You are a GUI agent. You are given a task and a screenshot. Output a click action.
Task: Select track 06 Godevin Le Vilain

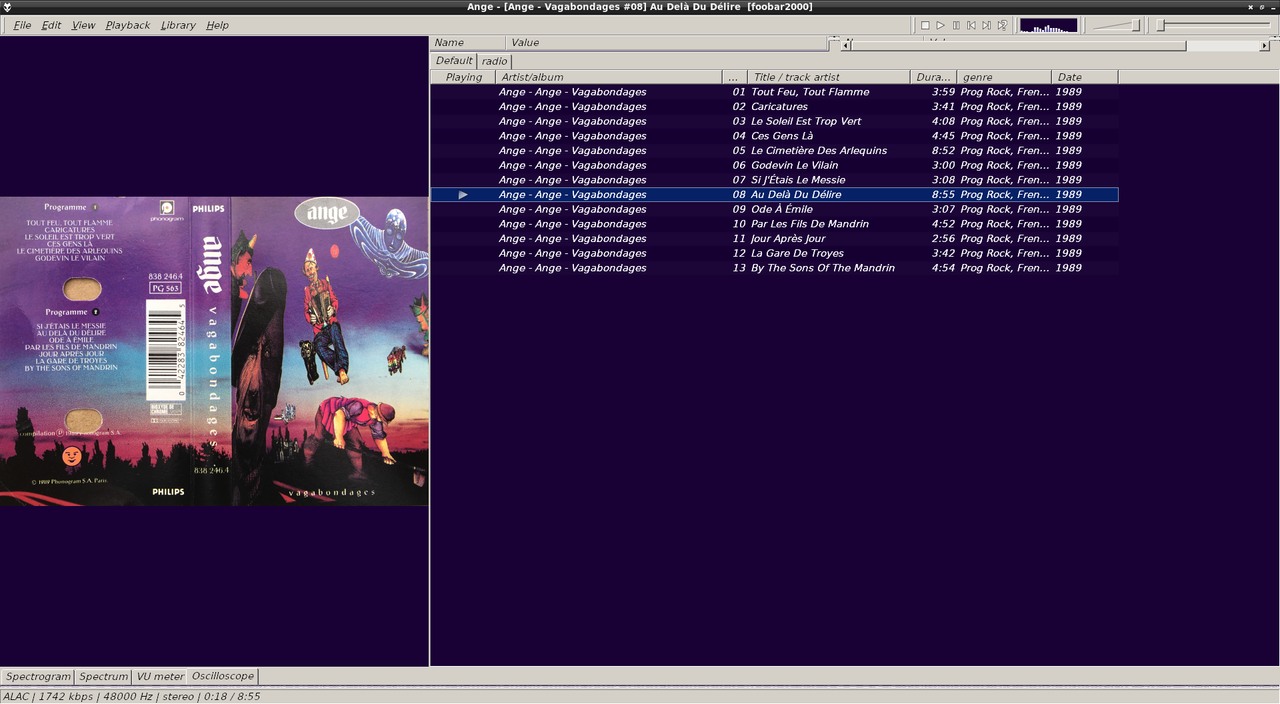pyautogui.click(x=774, y=165)
